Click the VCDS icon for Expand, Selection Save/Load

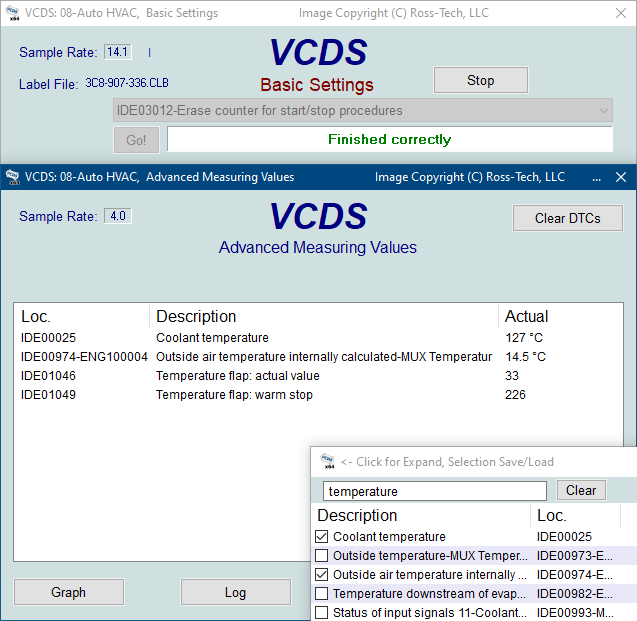(327, 461)
